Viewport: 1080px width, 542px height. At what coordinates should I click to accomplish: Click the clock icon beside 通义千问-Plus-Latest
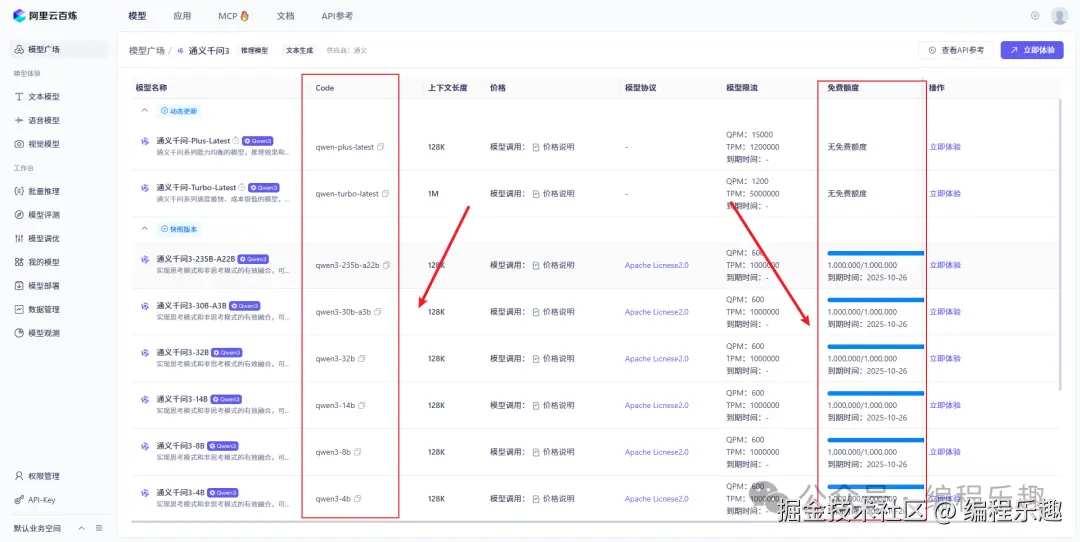pyautogui.click(x=236, y=140)
